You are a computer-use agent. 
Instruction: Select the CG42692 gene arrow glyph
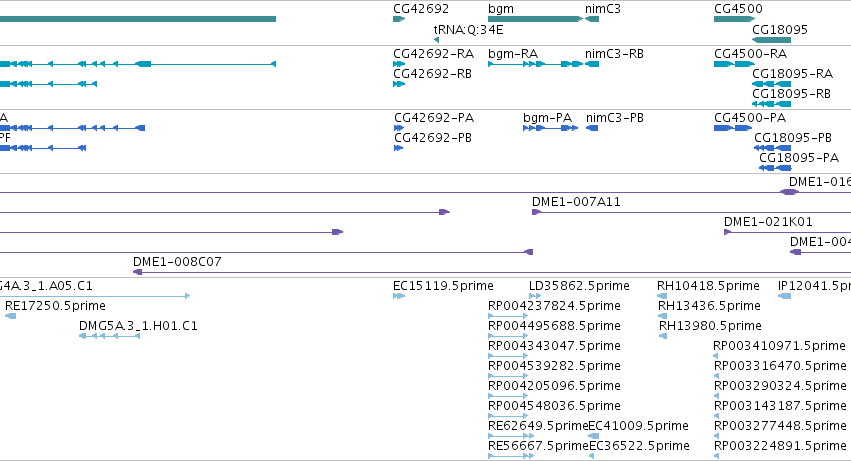[399, 19]
